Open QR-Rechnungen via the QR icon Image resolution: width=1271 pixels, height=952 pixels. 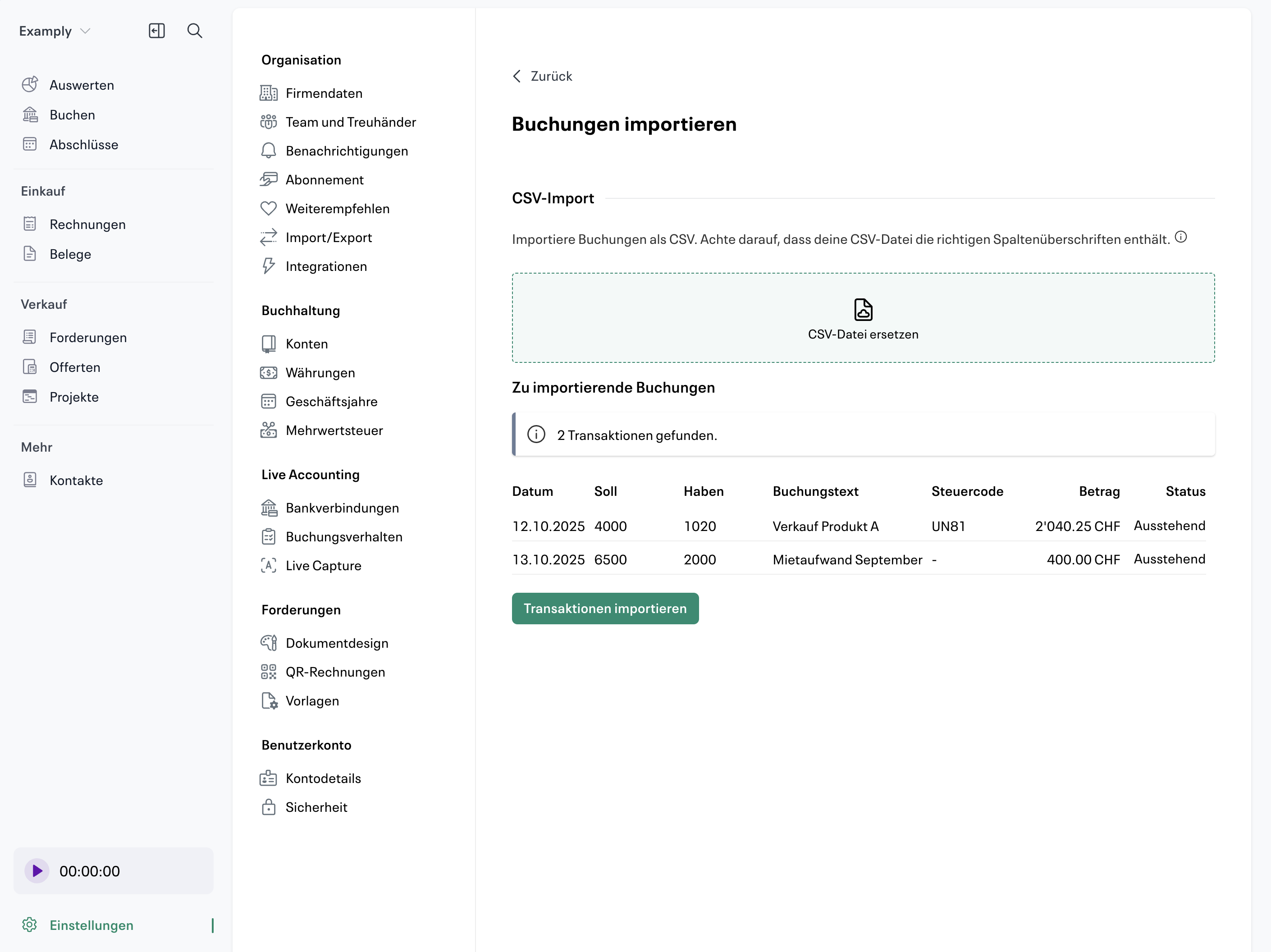(268, 672)
